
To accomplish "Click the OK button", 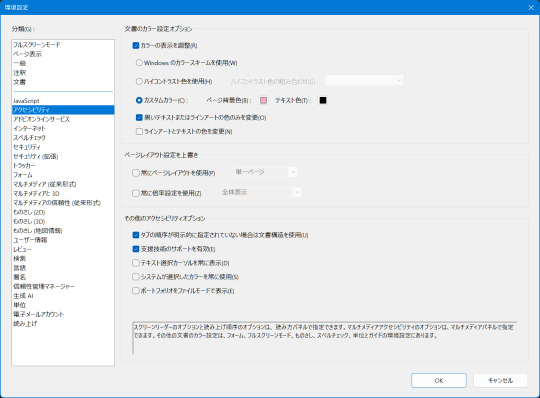I will 439,380.
